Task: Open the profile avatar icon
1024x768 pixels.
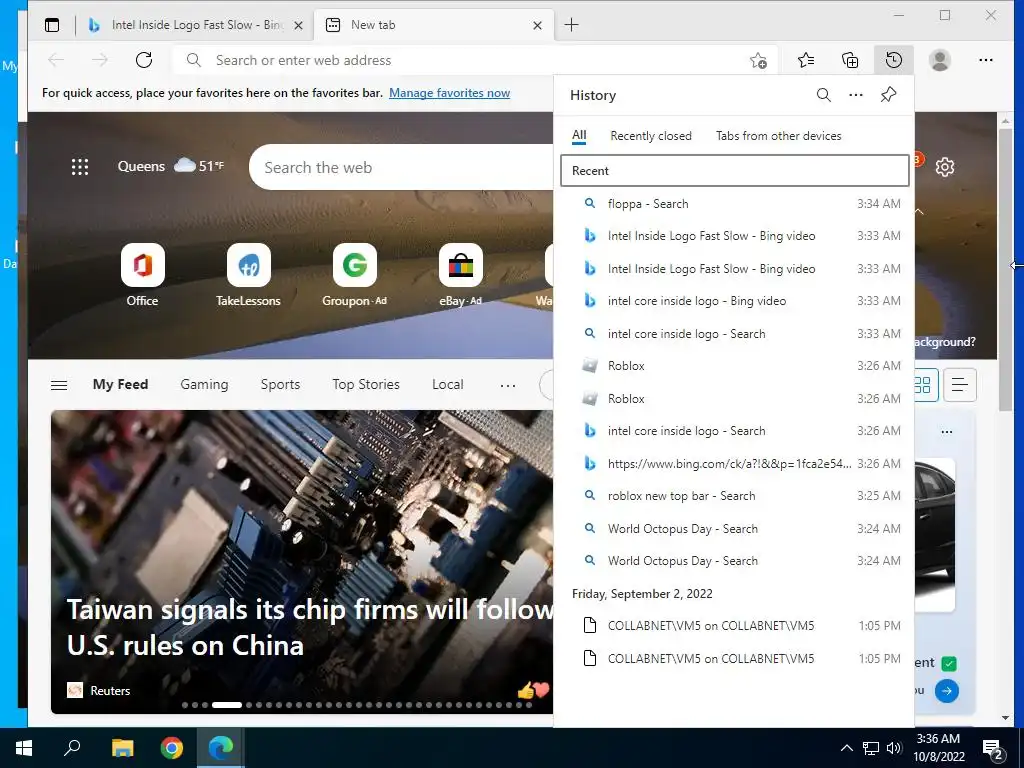Action: coord(940,60)
